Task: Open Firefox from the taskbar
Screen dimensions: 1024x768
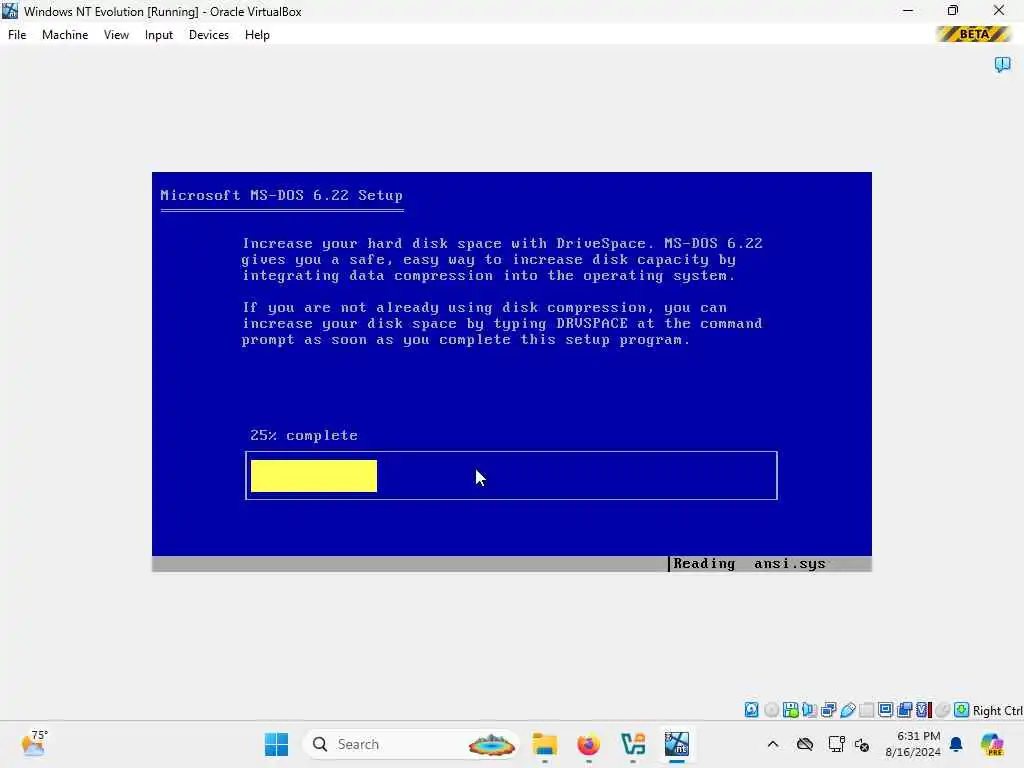Action: point(588,744)
